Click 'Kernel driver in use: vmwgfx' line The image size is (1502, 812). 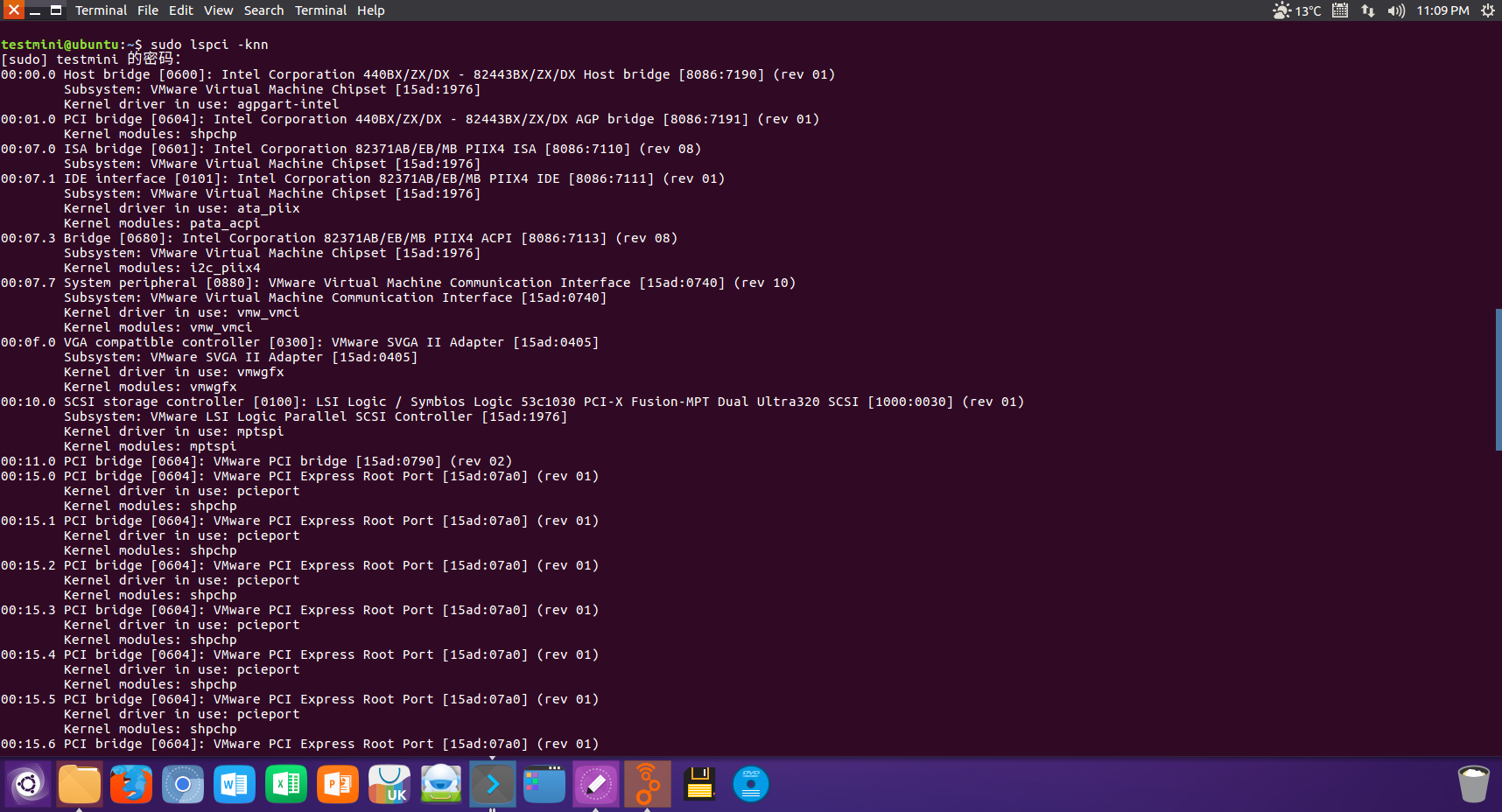[174, 372]
